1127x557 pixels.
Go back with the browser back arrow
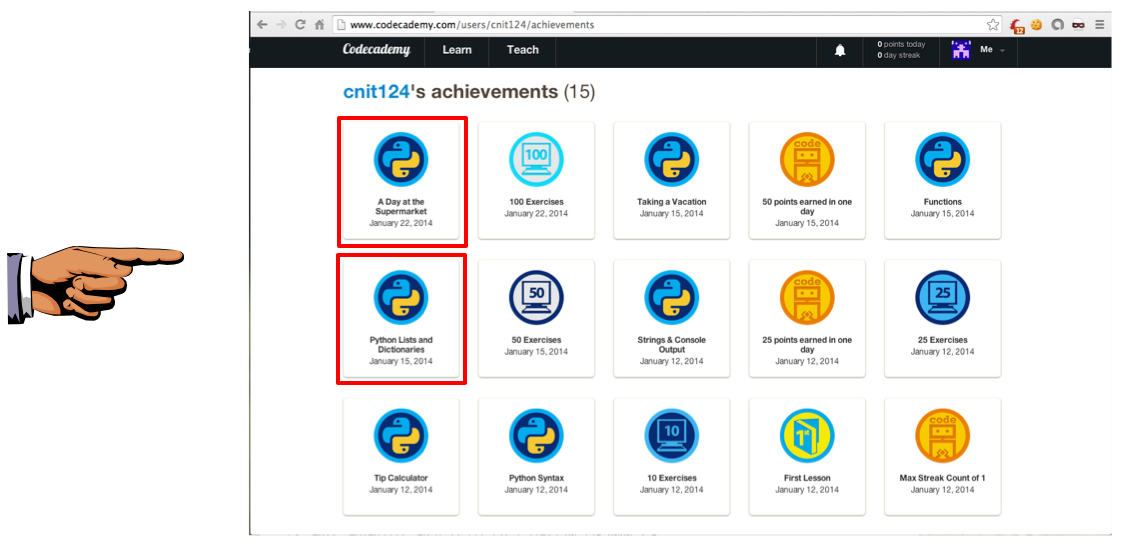click(262, 24)
